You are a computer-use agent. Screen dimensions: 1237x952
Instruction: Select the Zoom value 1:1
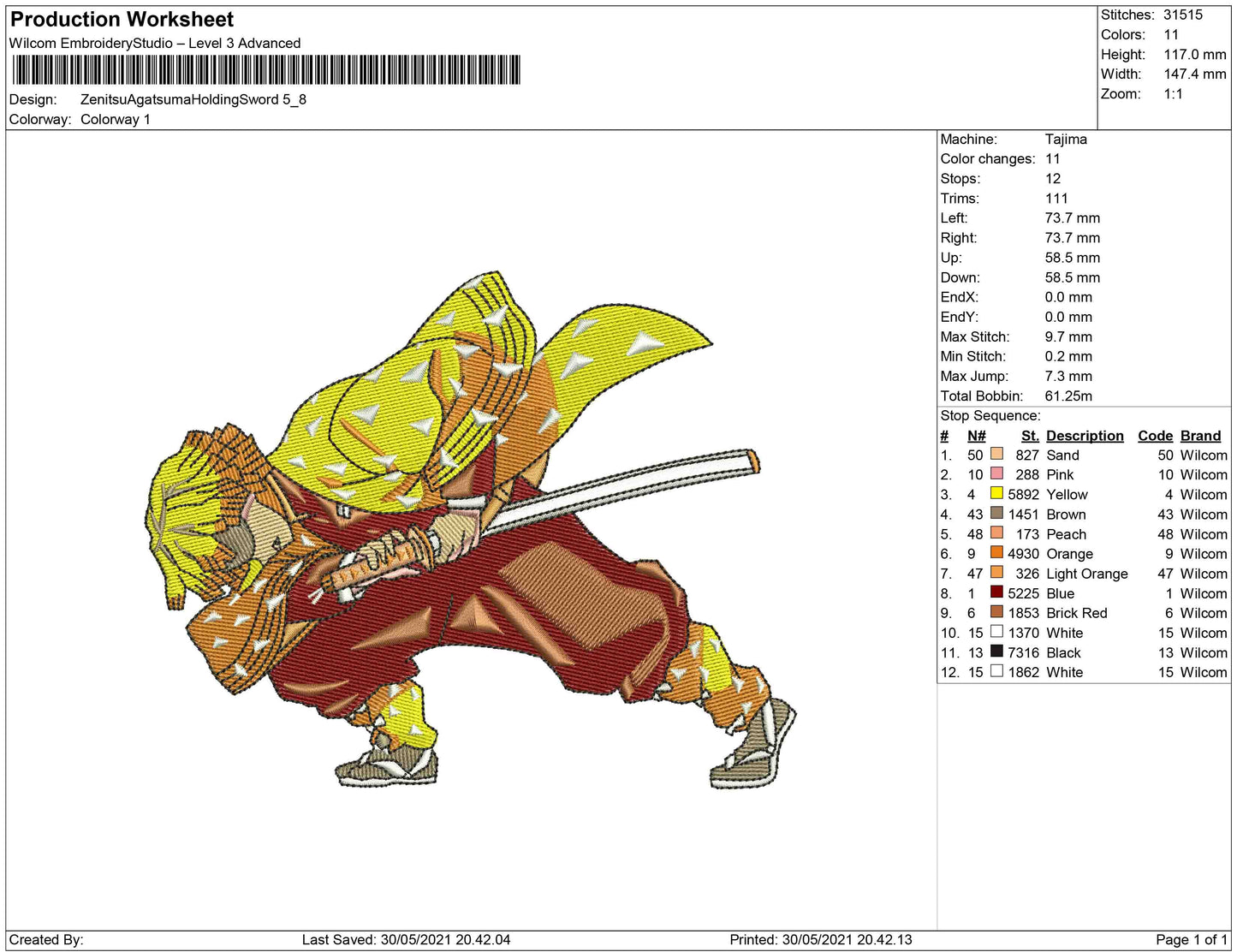(1174, 93)
